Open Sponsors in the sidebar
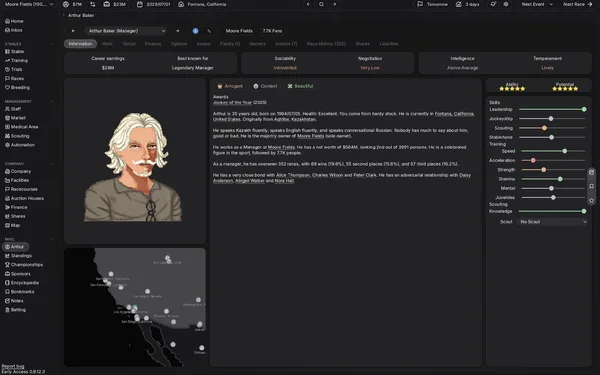 (x=18, y=274)
